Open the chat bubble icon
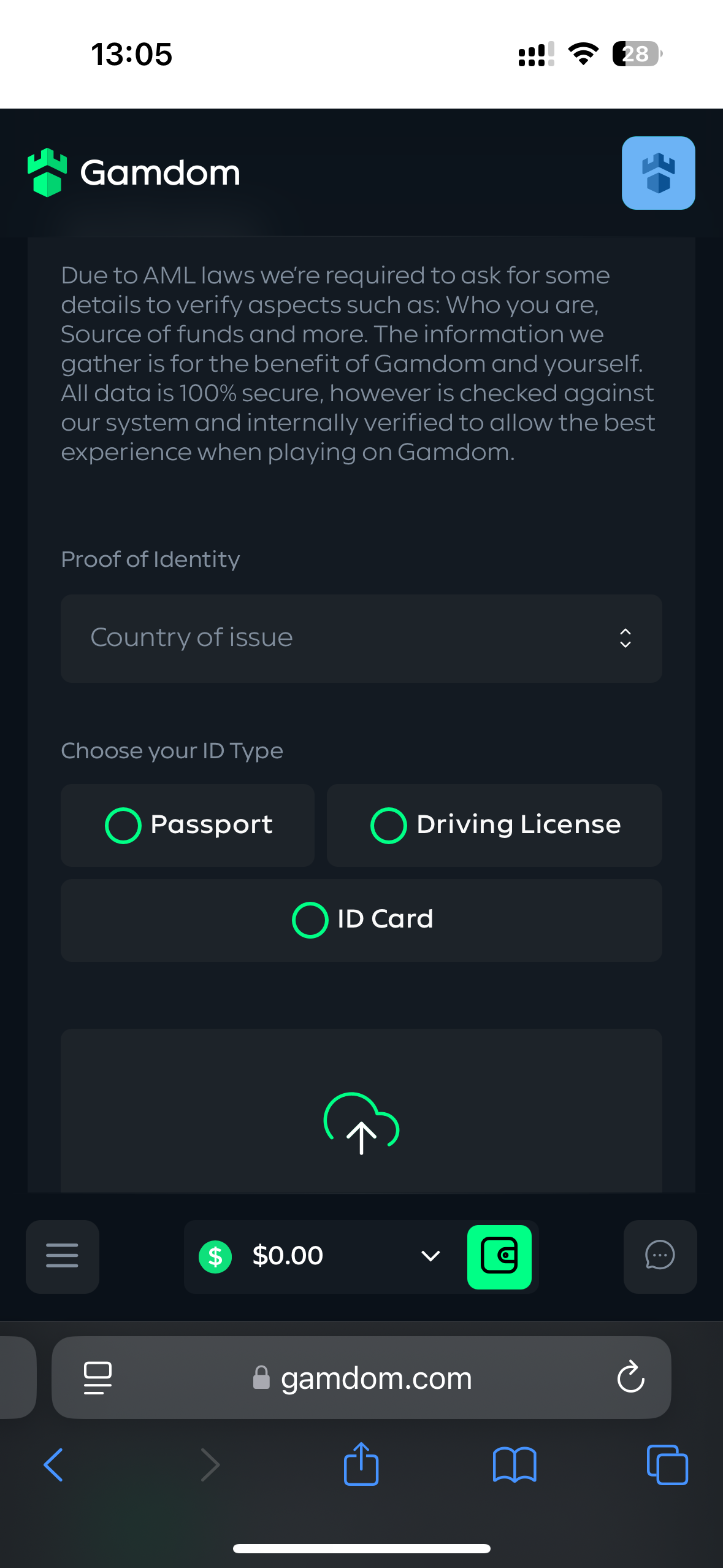Screen dimensions: 723x1568 point(660,1256)
